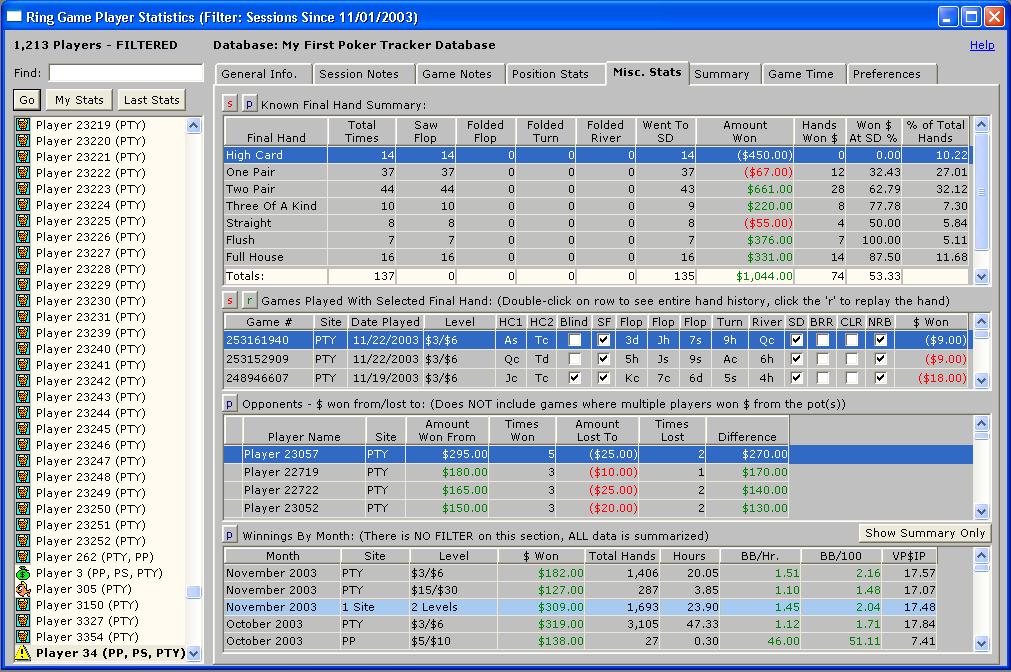
Task: Open the Help link
Action: pyautogui.click(x=982, y=45)
